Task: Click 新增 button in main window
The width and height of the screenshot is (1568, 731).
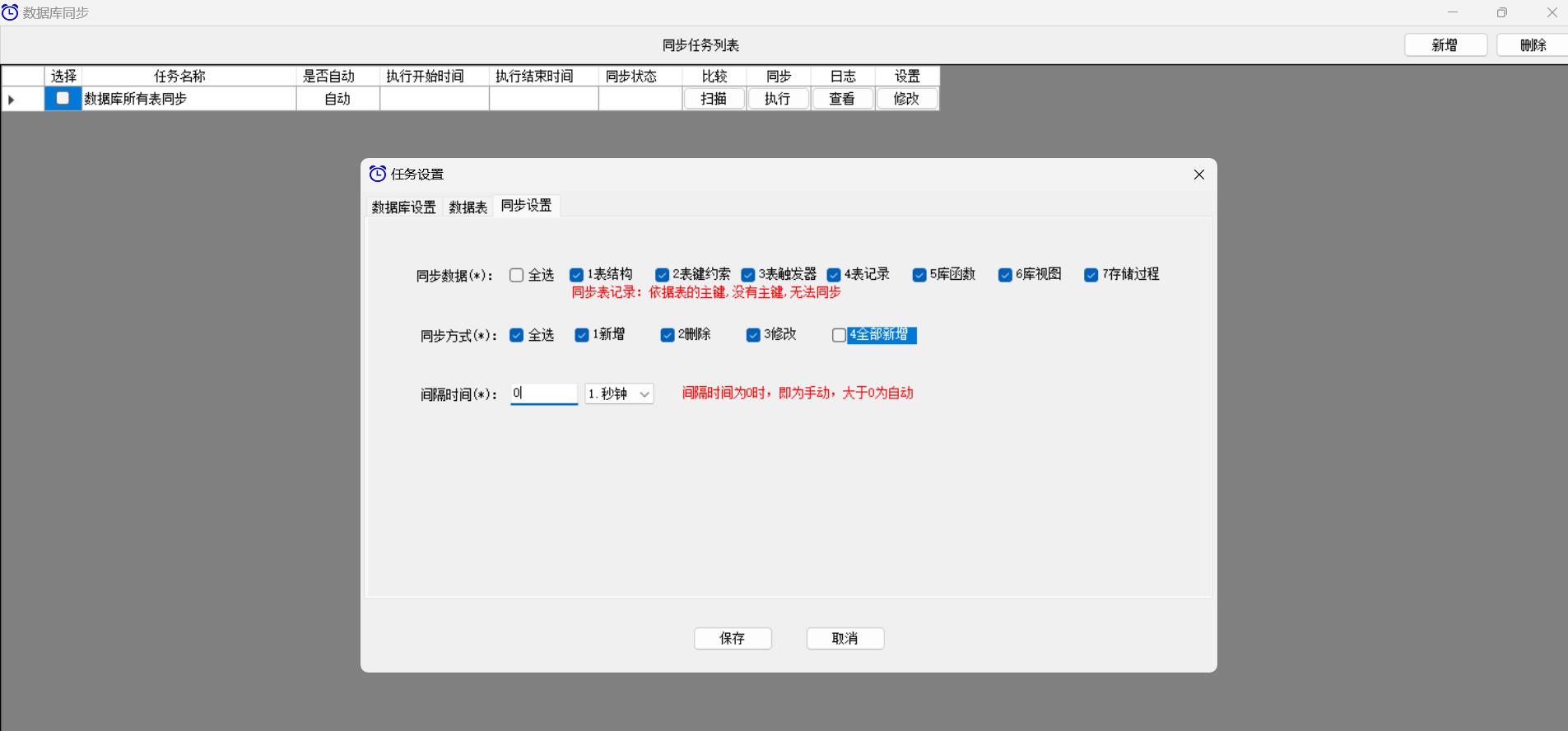Action: [x=1445, y=45]
